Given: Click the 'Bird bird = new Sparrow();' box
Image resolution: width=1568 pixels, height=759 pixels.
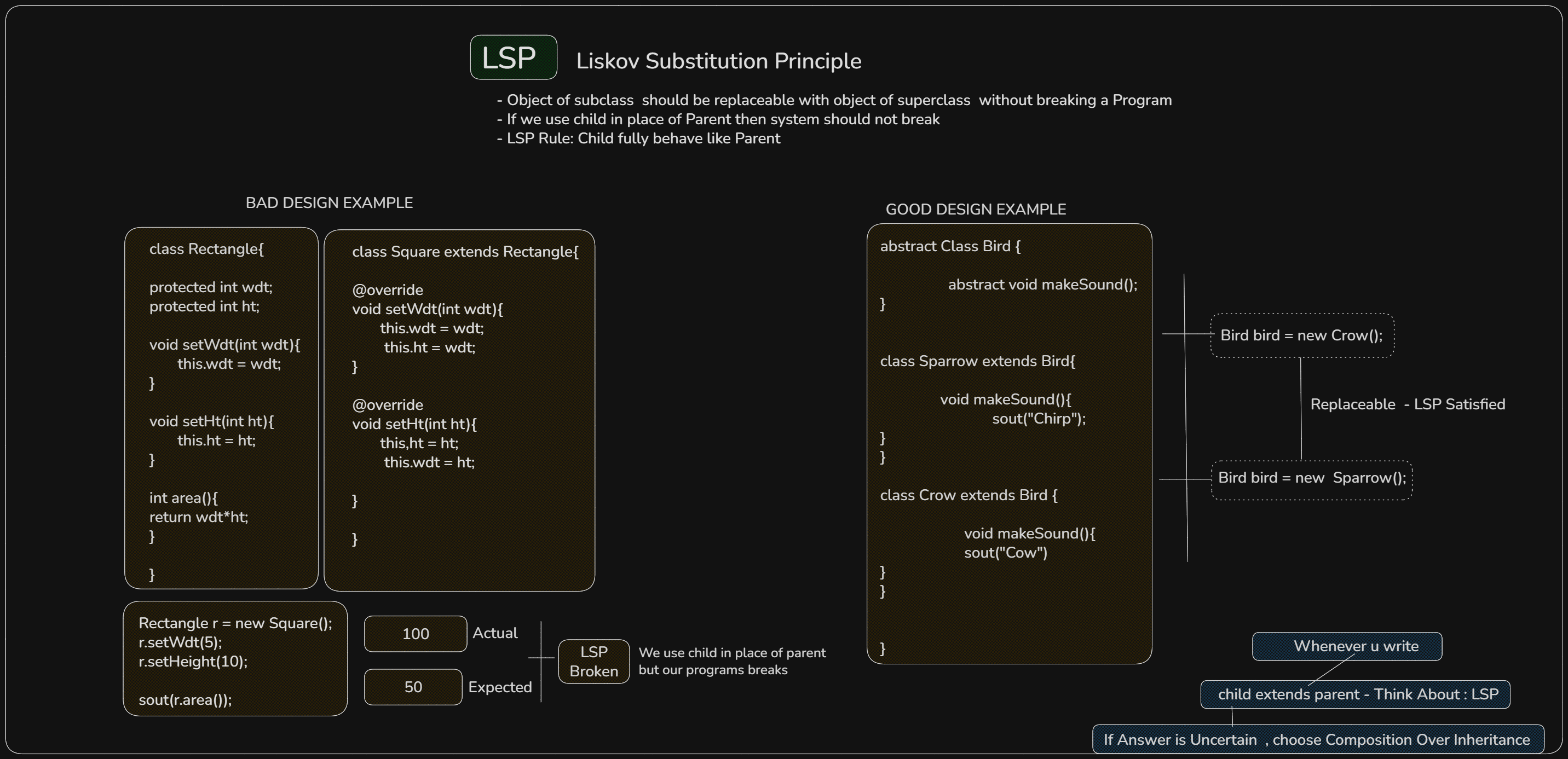Looking at the screenshot, I should pos(1312,480).
